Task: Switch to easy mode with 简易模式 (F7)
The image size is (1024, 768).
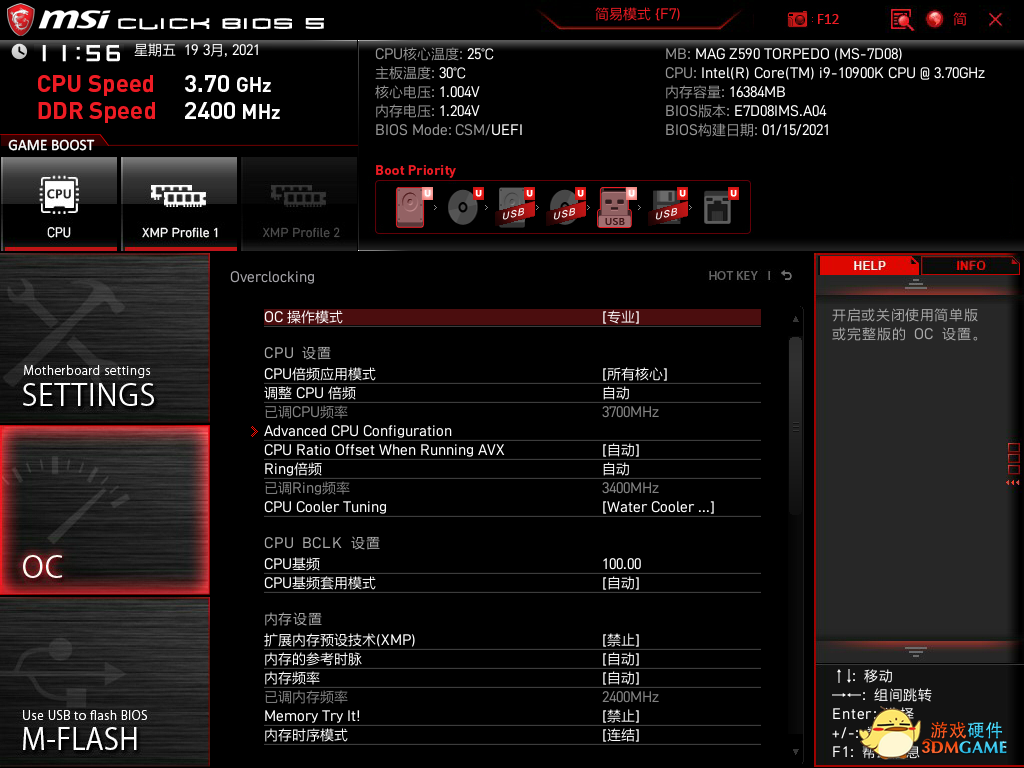Action: tap(637, 14)
